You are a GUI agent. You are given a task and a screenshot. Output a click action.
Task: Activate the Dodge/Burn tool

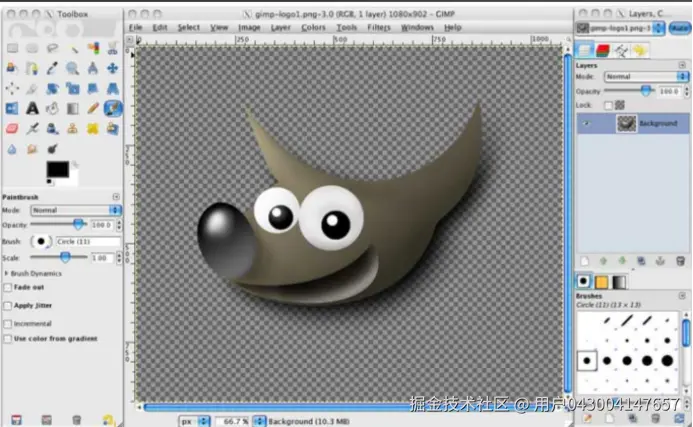coord(52,149)
